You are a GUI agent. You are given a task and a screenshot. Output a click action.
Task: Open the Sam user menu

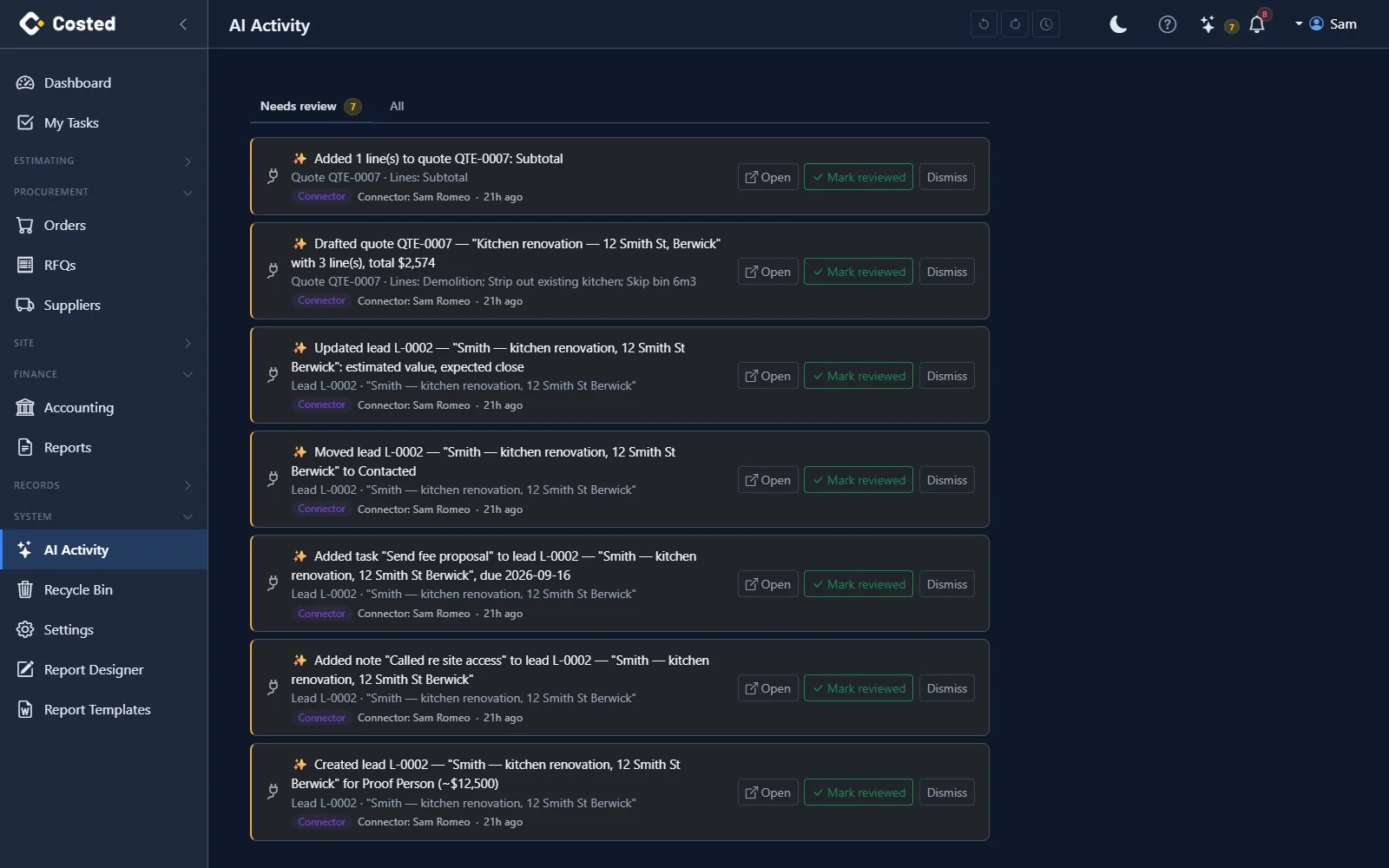(x=1326, y=24)
